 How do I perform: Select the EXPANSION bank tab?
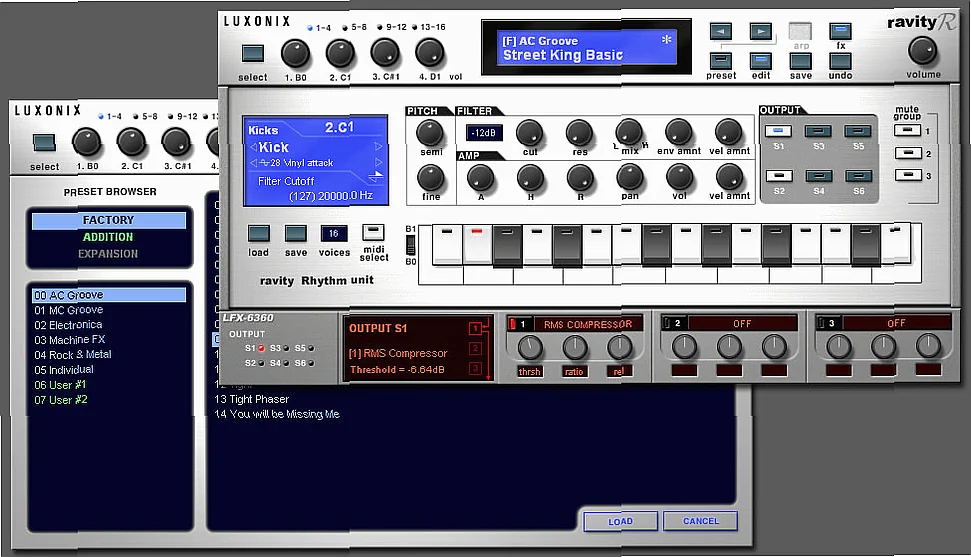(x=108, y=253)
